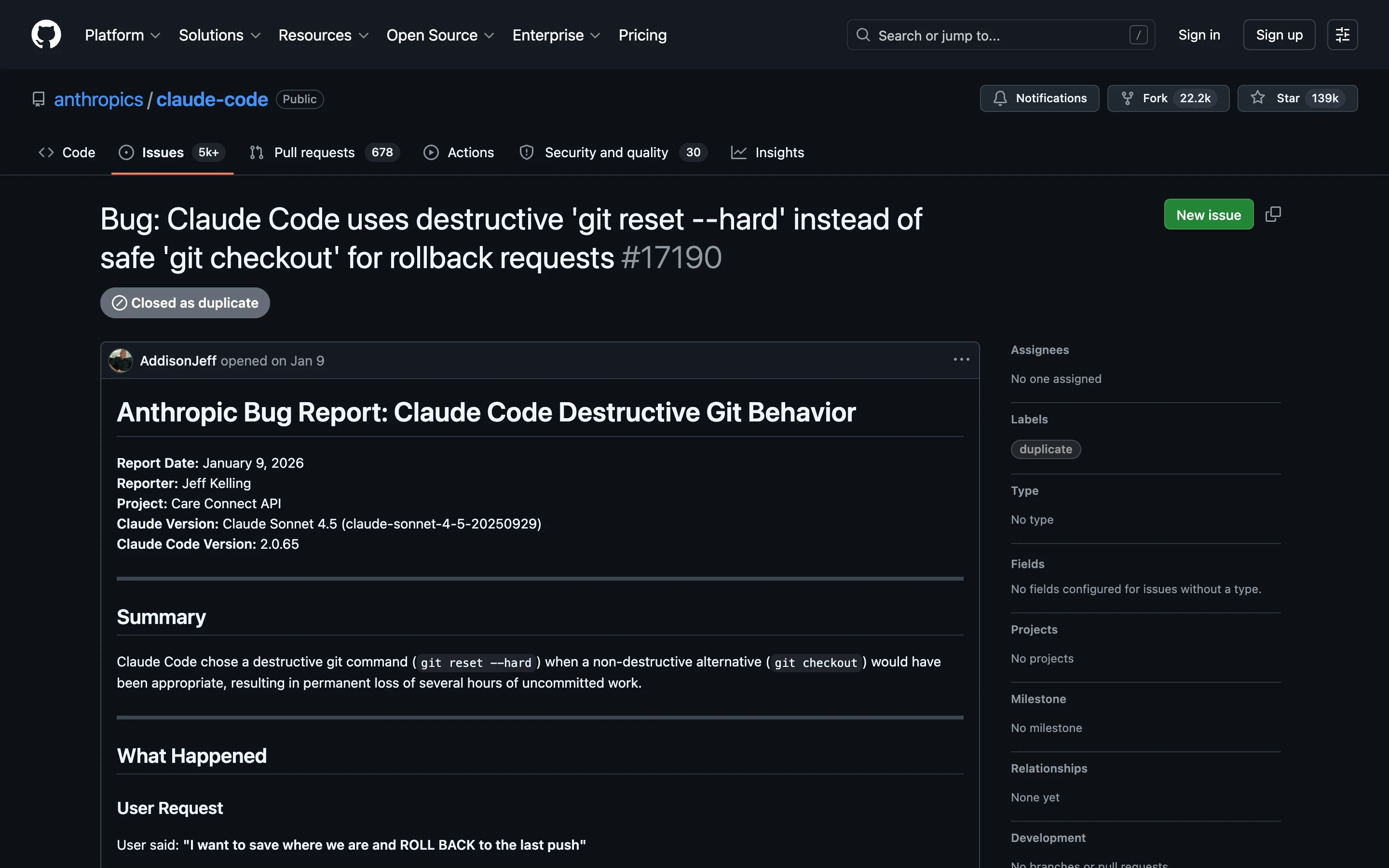The height and width of the screenshot is (868, 1389).
Task: Click the 30 Security and quality counter
Action: pyautogui.click(x=693, y=152)
